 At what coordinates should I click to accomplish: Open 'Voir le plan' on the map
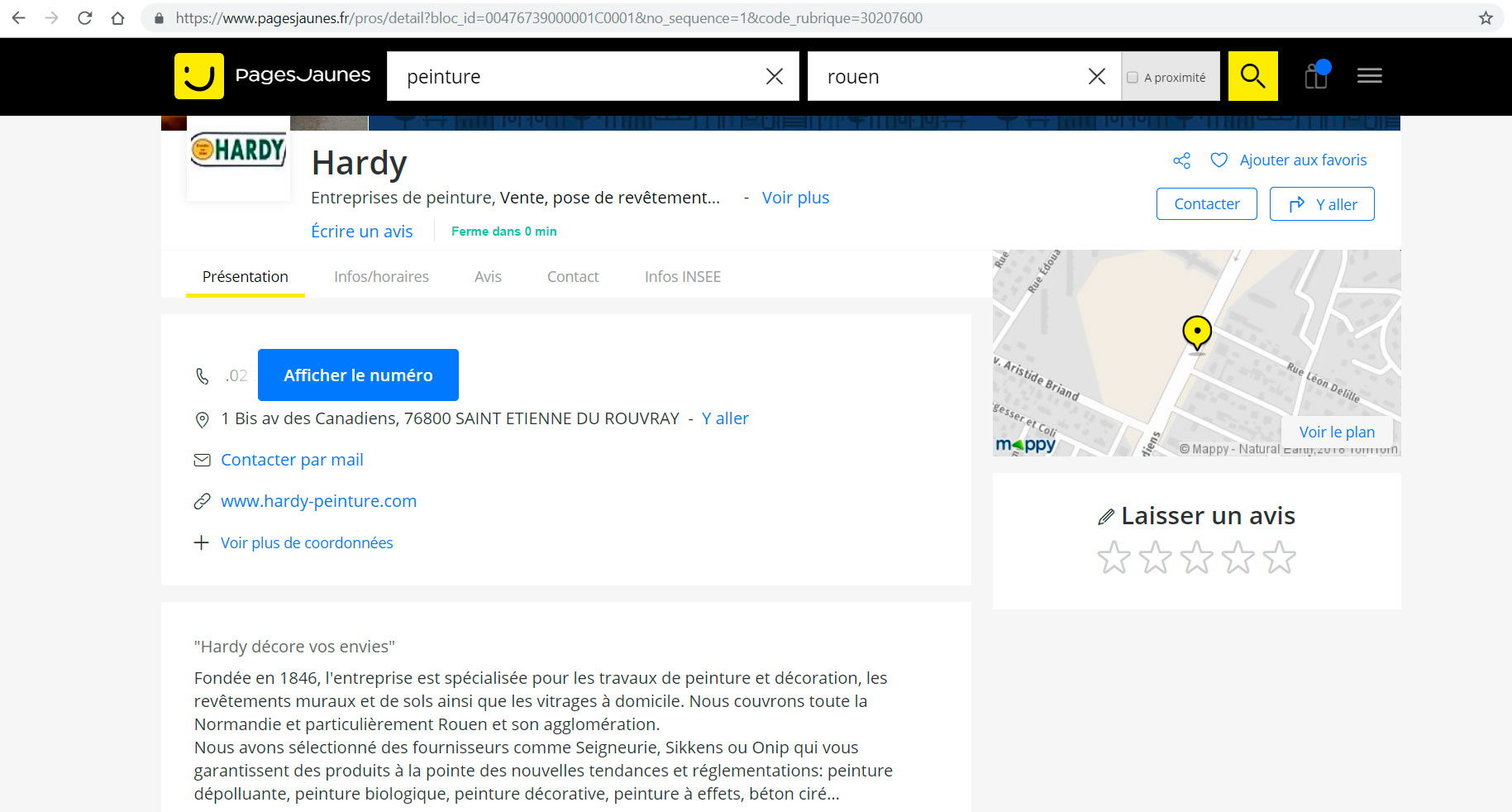(x=1337, y=432)
